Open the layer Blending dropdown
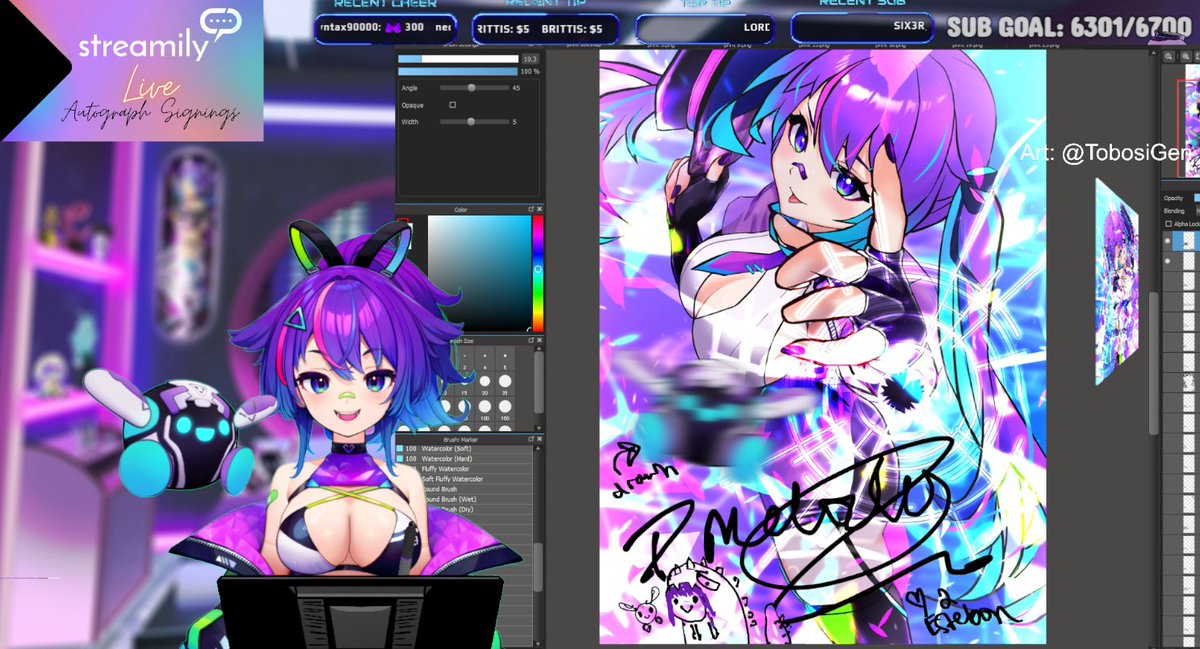The width and height of the screenshot is (1200, 649). pos(1196,211)
